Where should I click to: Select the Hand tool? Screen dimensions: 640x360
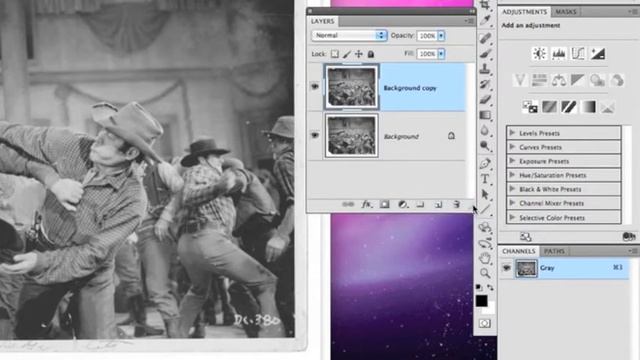point(485,258)
